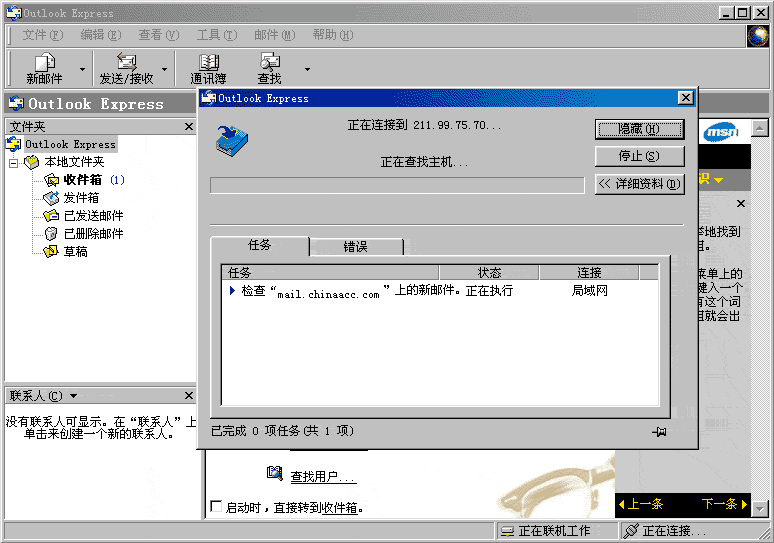Click the Find People (查找用户) link
Screen dimensions: 774x543
[323, 477]
